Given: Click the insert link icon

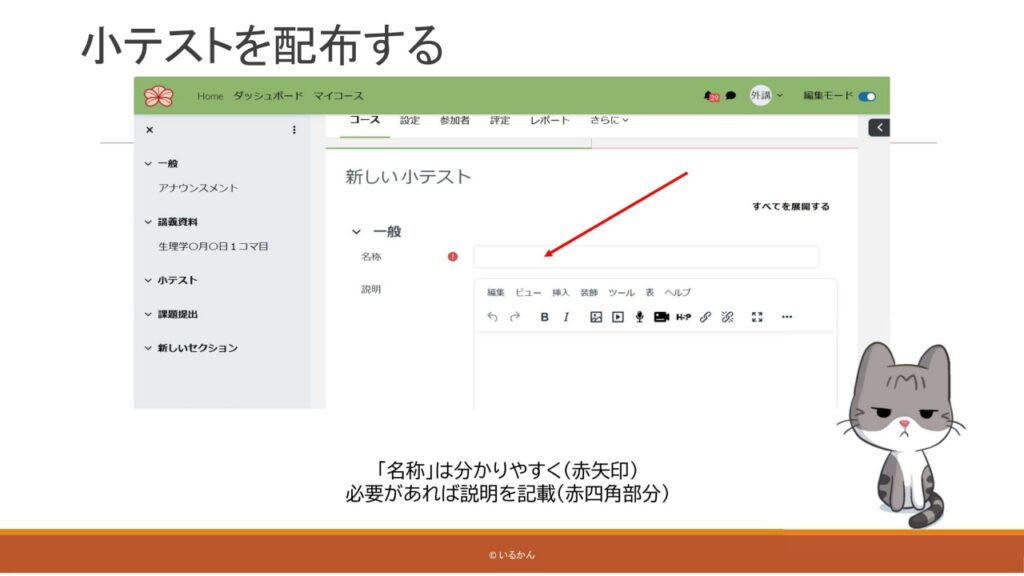Looking at the screenshot, I should (x=705, y=317).
